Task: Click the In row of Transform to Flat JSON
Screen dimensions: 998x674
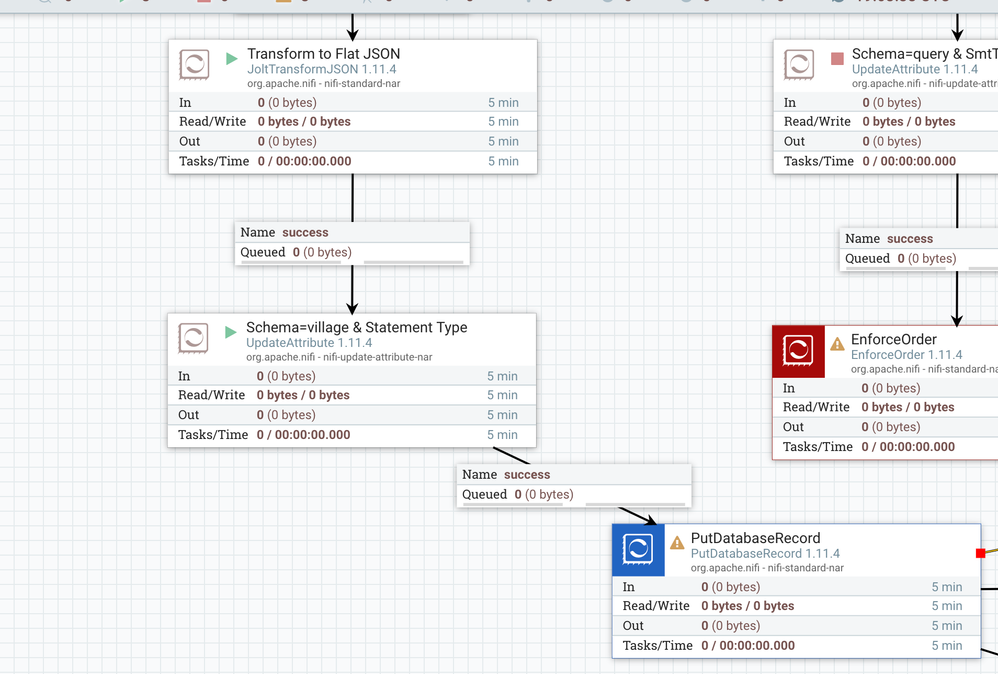Action: [x=353, y=102]
